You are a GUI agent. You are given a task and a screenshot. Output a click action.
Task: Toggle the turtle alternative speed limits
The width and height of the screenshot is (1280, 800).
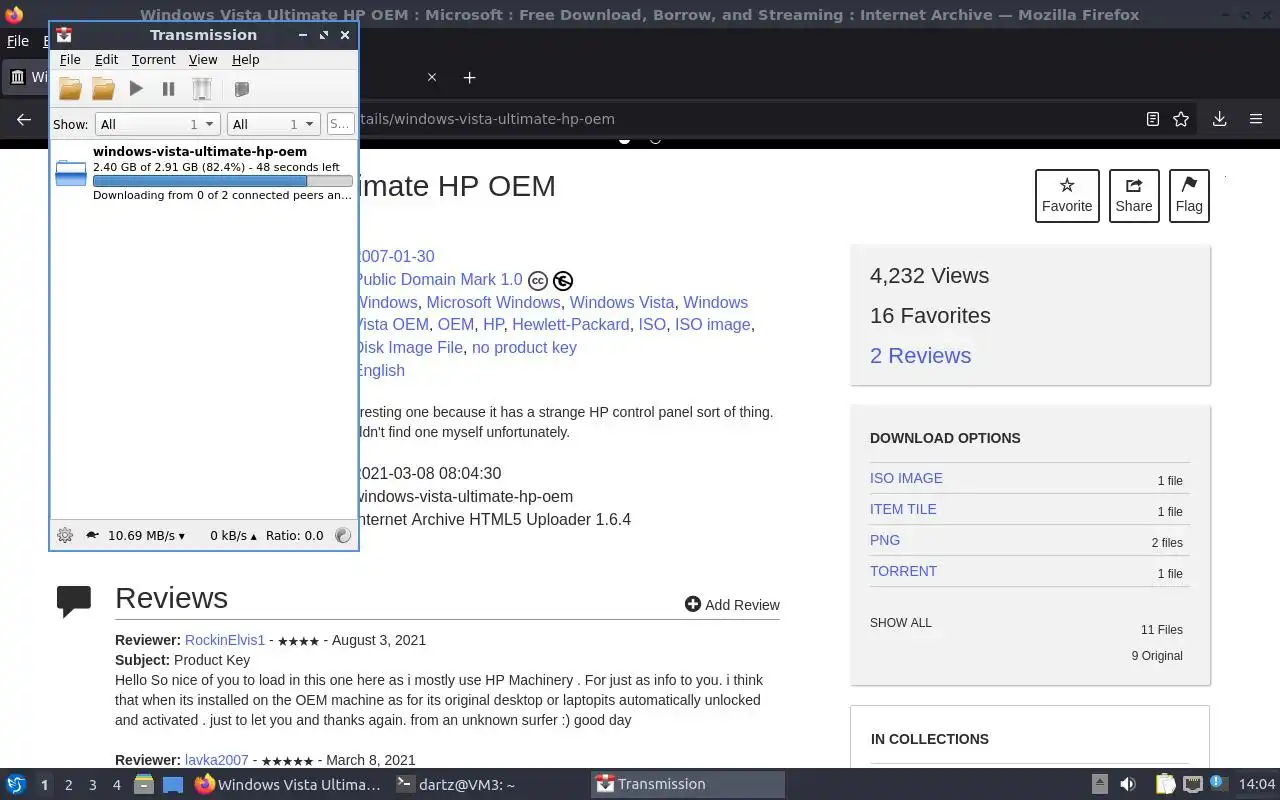pyautogui.click(x=92, y=535)
